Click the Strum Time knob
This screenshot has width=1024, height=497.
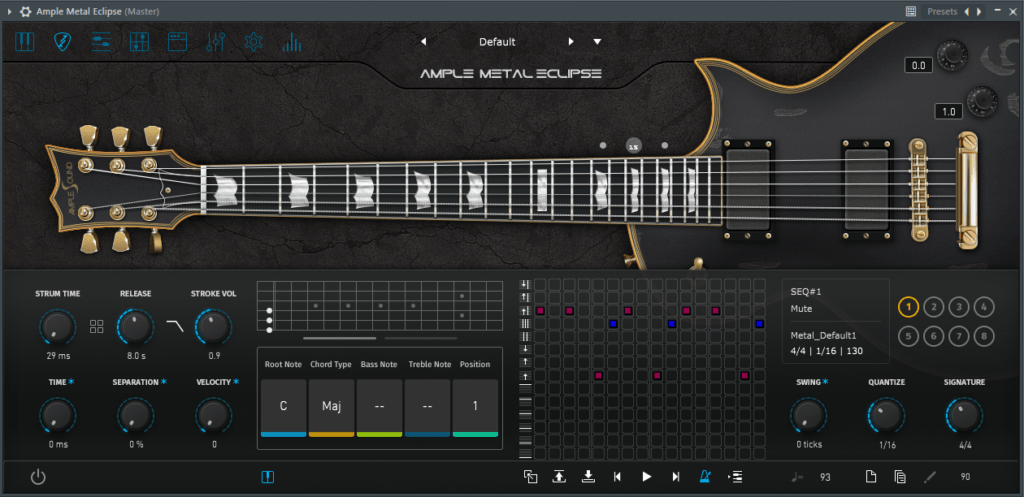(57, 327)
